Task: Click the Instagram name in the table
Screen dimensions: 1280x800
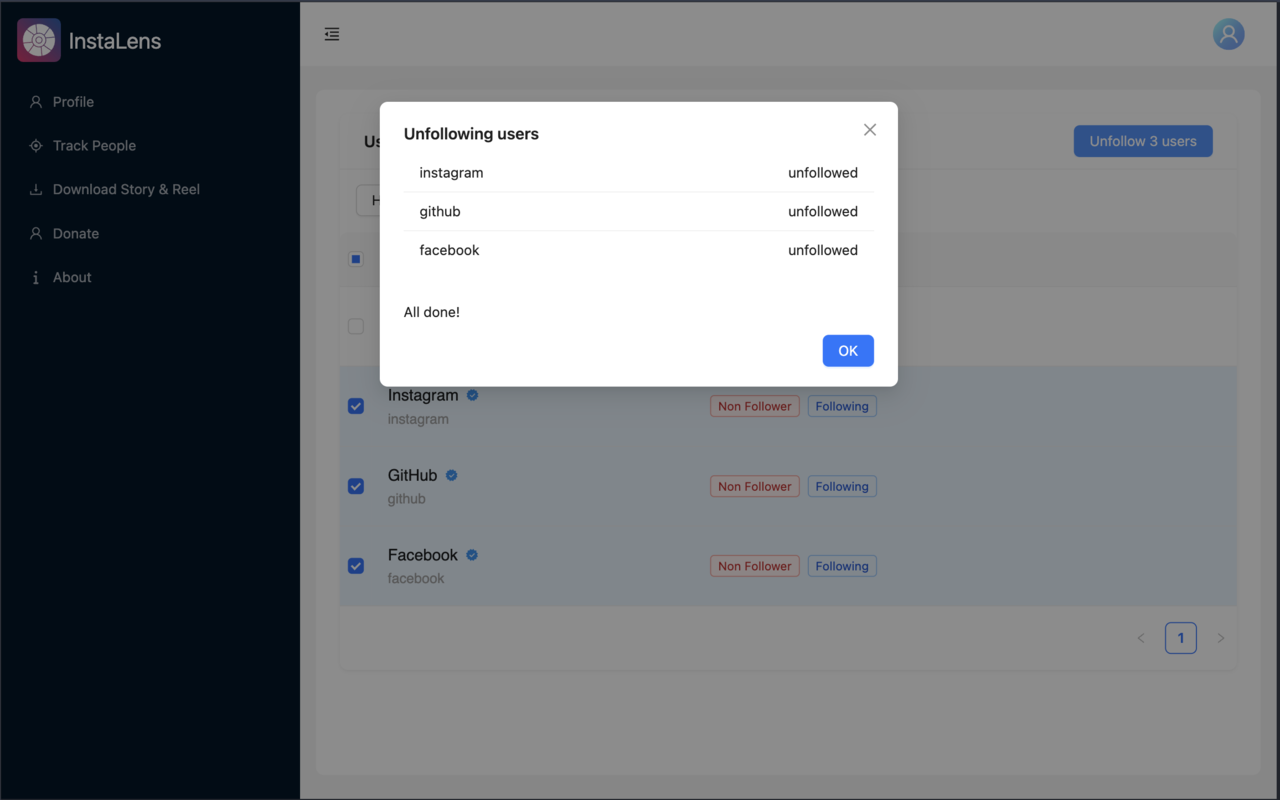Action: click(x=423, y=395)
